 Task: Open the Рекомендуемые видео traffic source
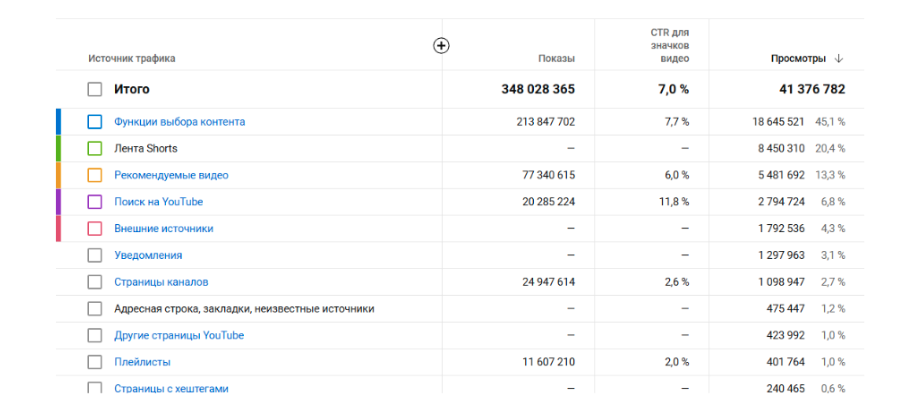(171, 175)
